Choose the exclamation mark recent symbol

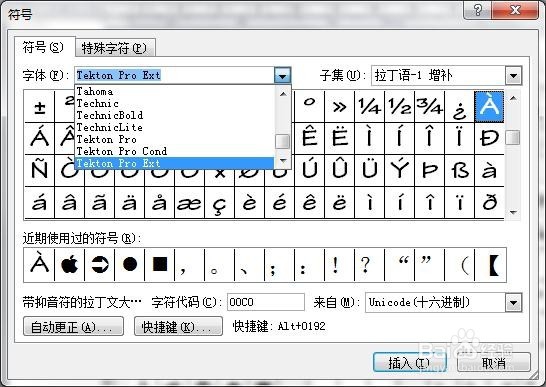[x=340, y=265]
